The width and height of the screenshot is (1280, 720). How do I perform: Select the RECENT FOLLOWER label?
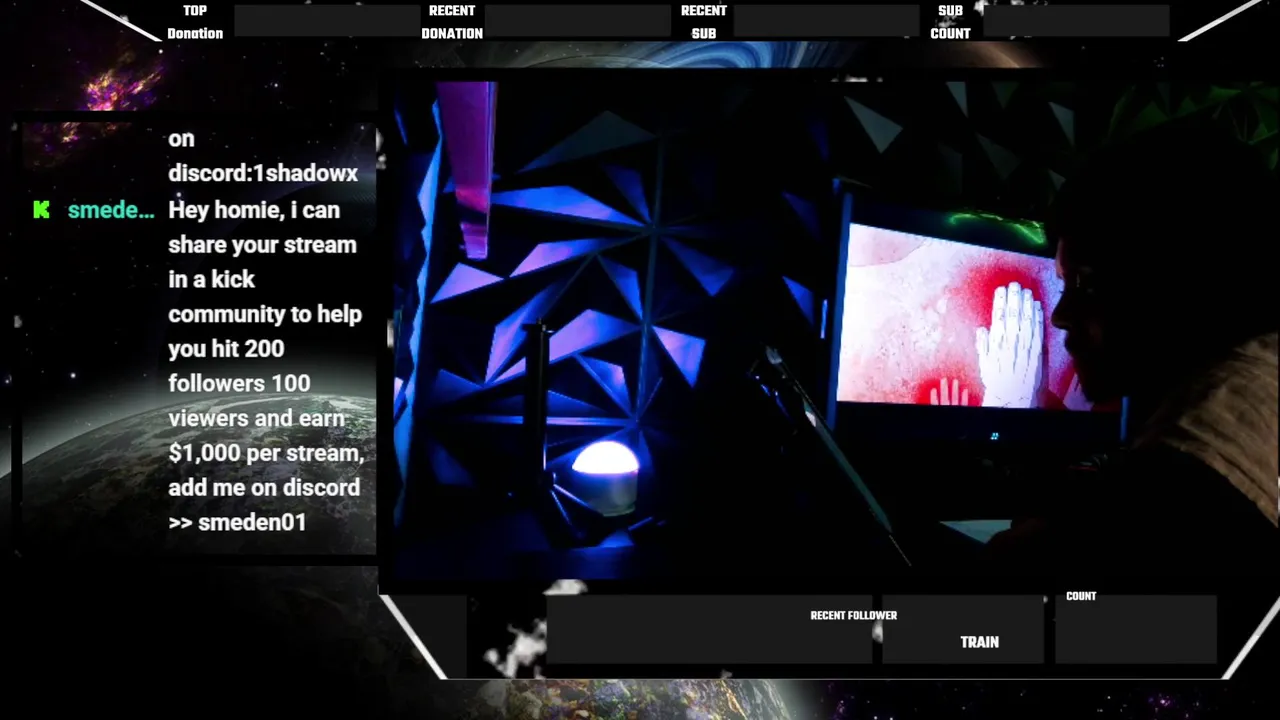point(853,616)
